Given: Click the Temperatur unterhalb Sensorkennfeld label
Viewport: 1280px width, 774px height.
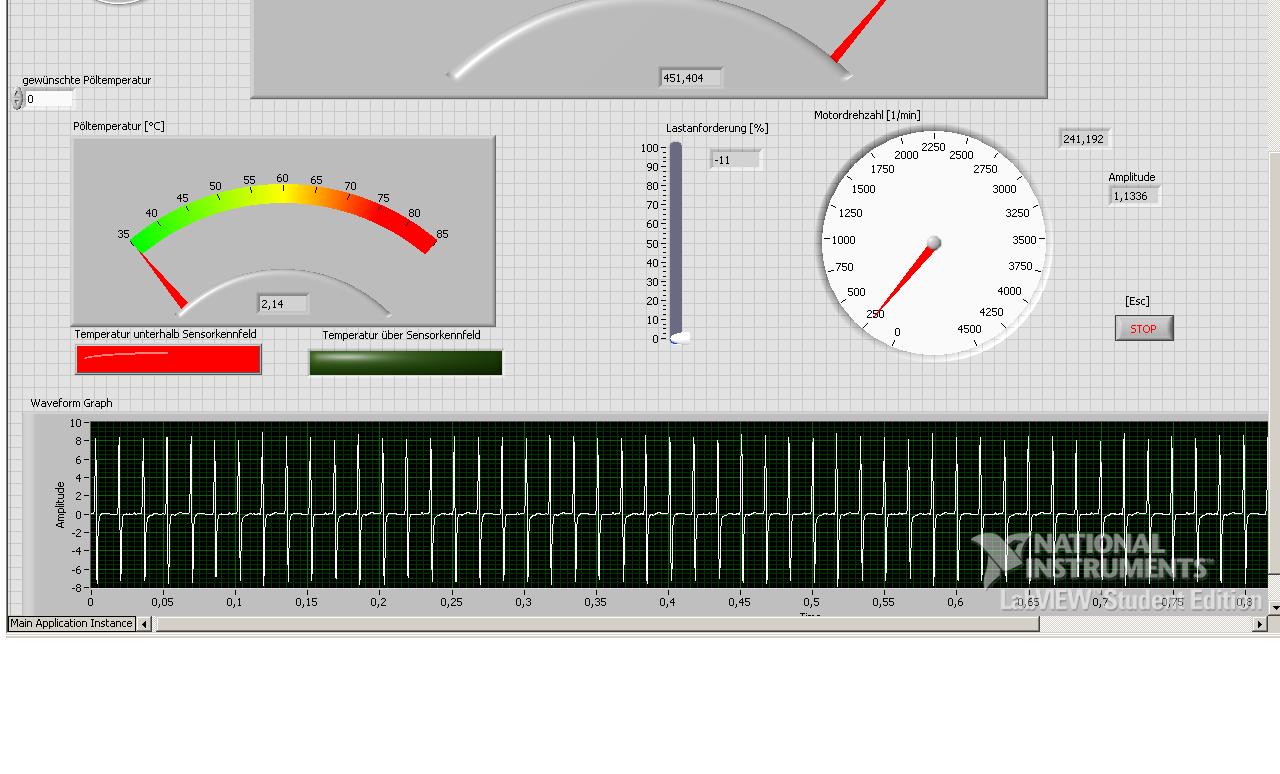Looking at the screenshot, I should click(x=165, y=334).
